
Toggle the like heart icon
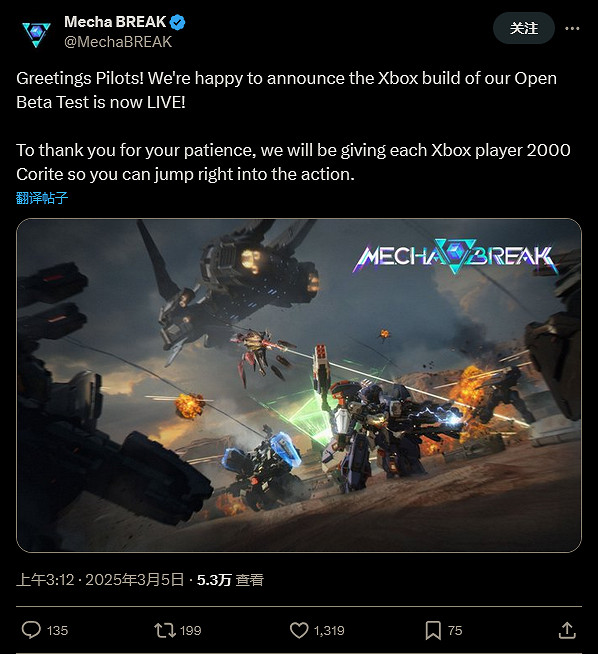point(299,630)
